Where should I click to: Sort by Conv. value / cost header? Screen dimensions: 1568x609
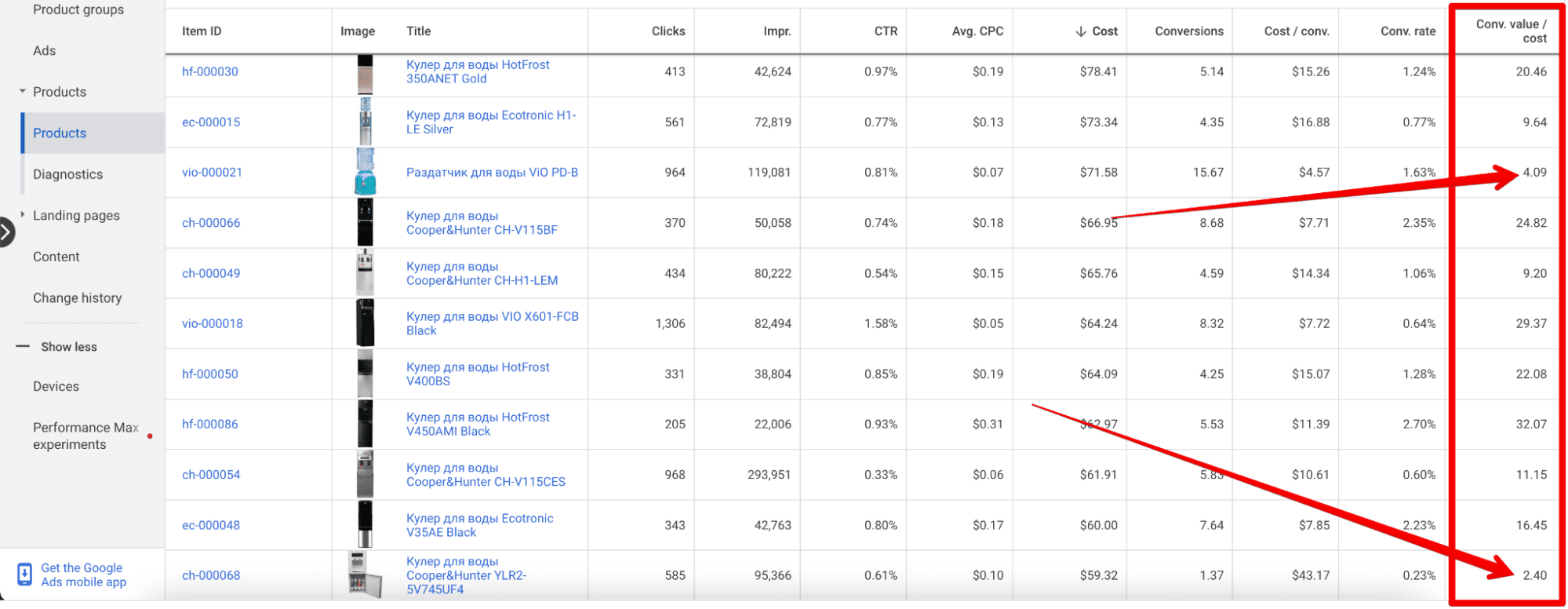pyautogui.click(x=1510, y=31)
